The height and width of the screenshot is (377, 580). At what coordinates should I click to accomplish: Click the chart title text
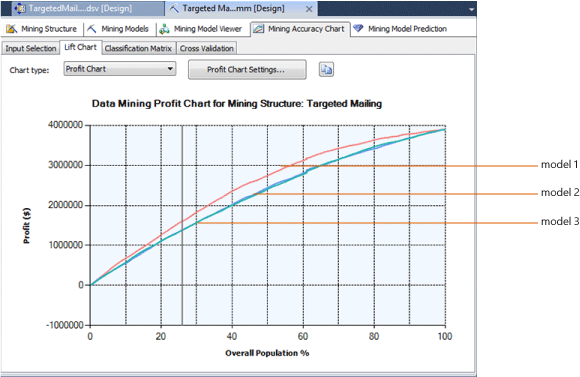click(237, 104)
